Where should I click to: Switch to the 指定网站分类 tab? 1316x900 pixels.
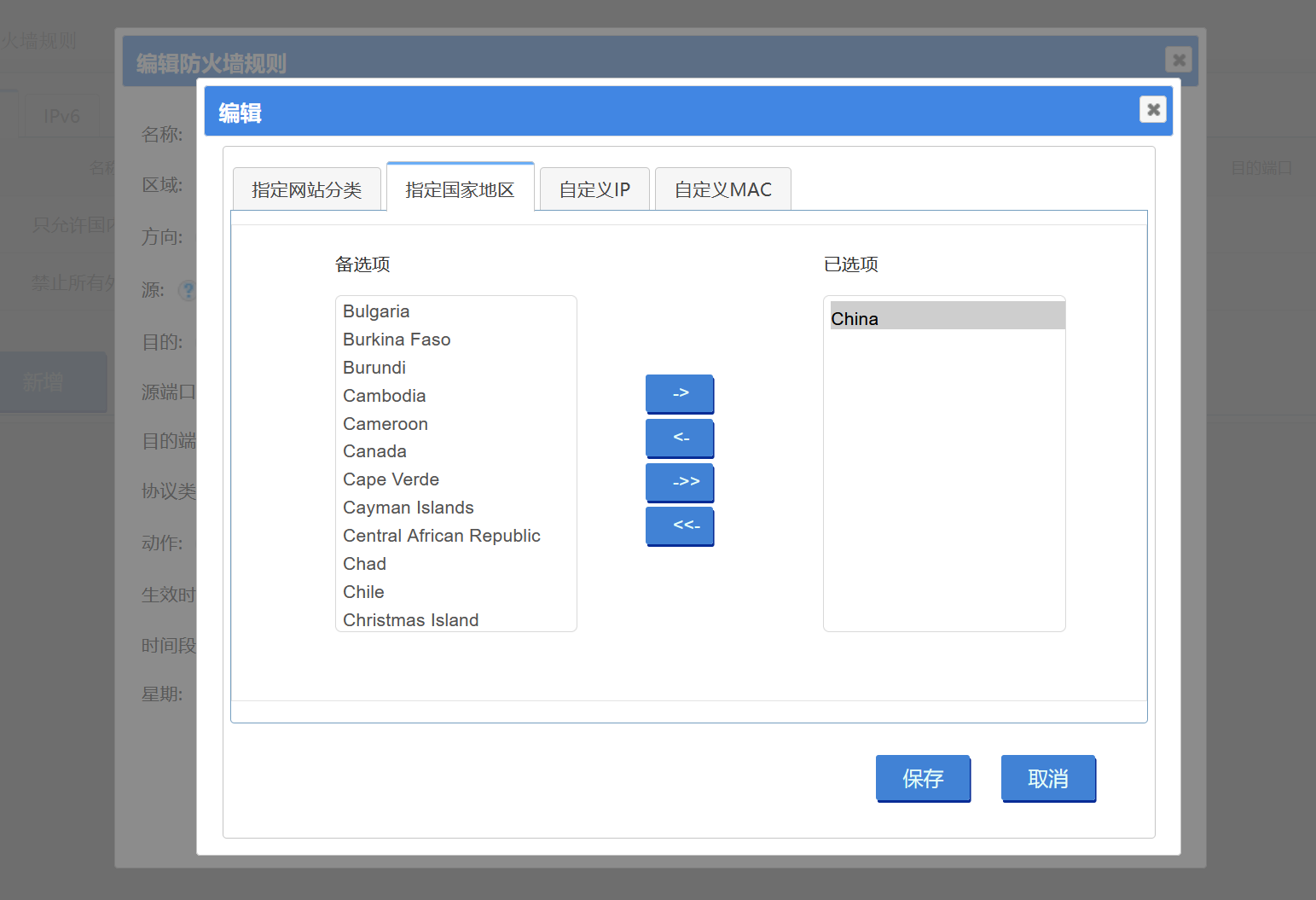(x=306, y=189)
